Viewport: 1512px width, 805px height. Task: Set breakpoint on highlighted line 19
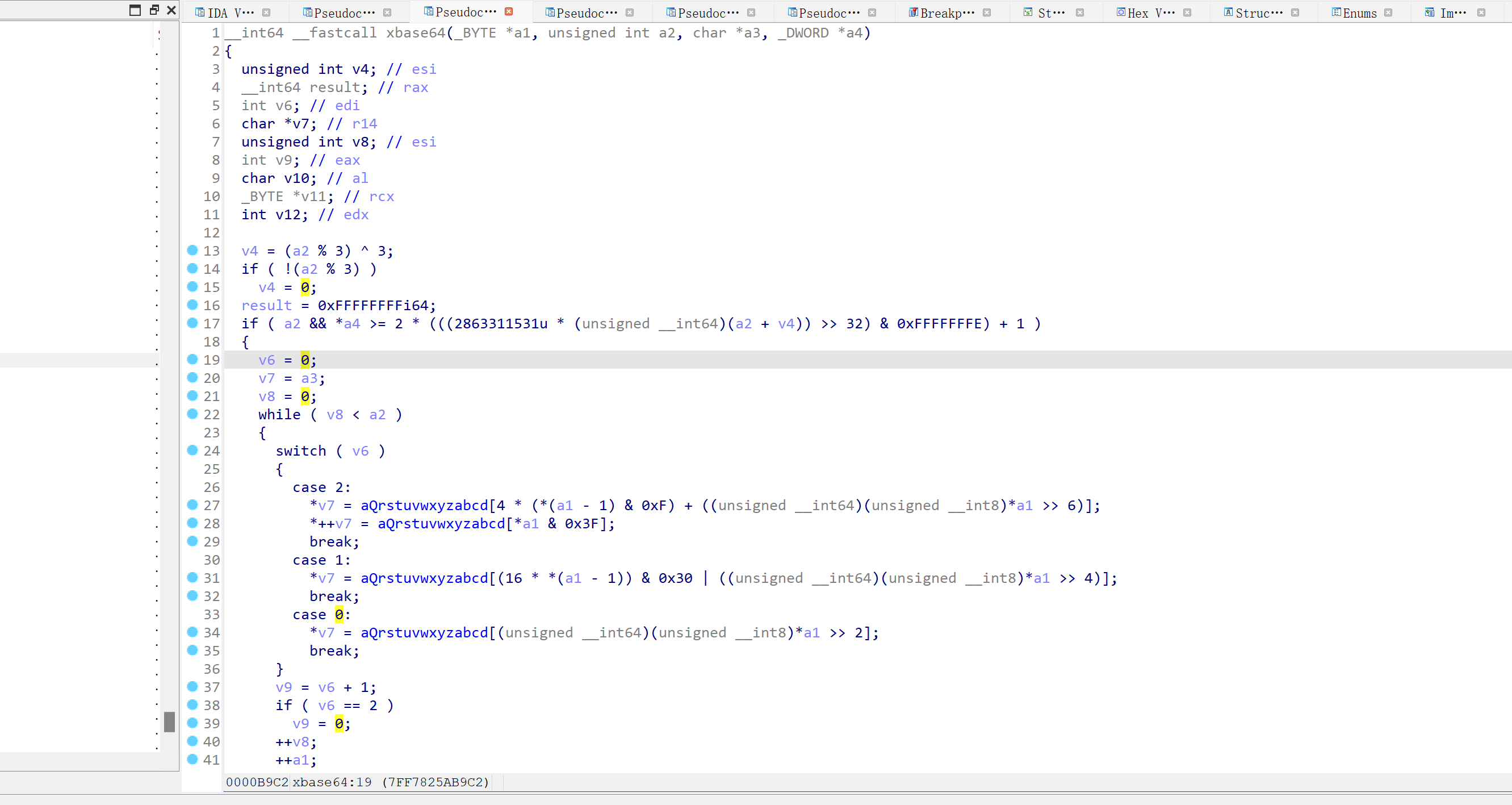(x=192, y=360)
